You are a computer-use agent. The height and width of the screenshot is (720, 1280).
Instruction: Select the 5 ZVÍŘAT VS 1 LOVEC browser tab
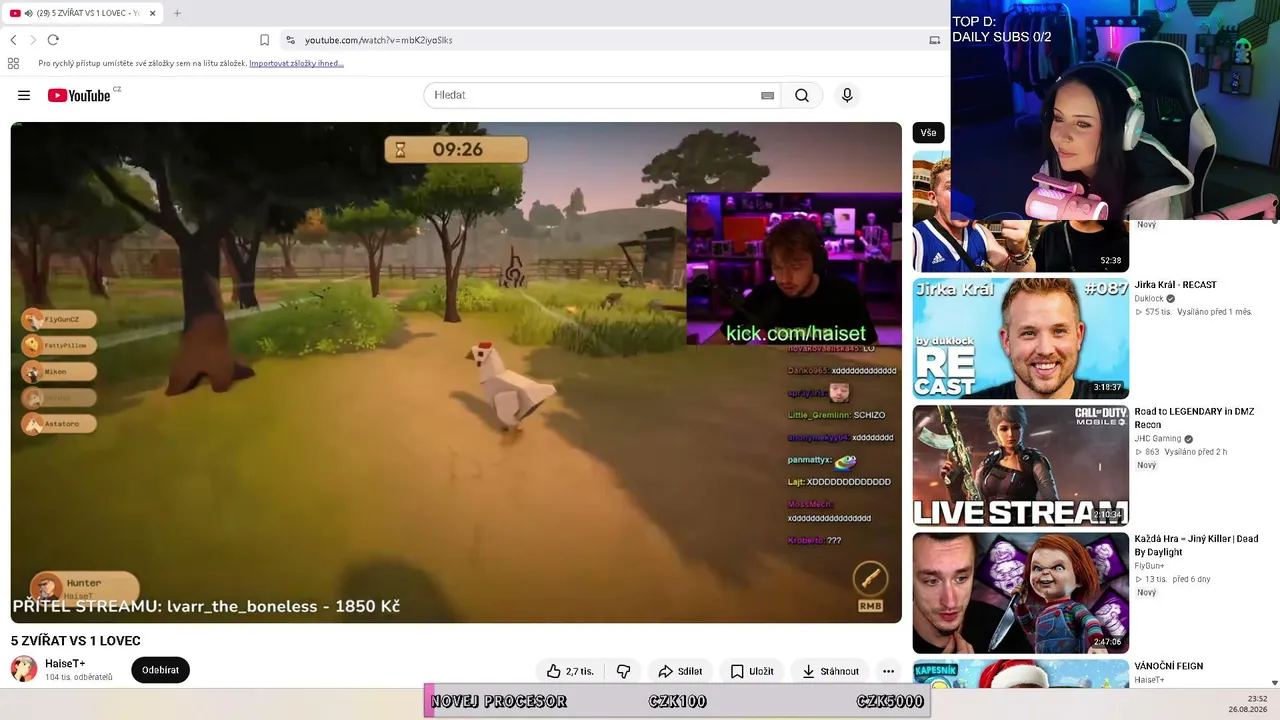[82, 13]
